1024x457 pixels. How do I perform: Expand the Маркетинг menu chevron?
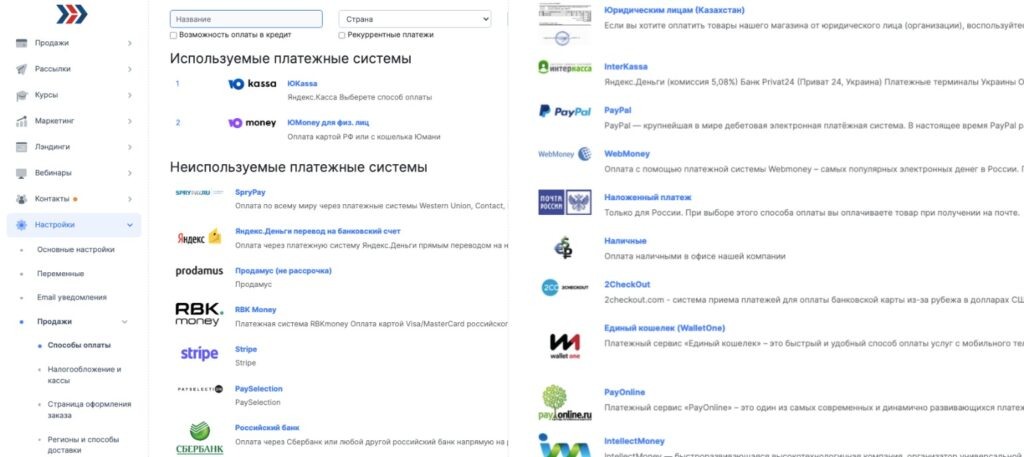click(129, 121)
